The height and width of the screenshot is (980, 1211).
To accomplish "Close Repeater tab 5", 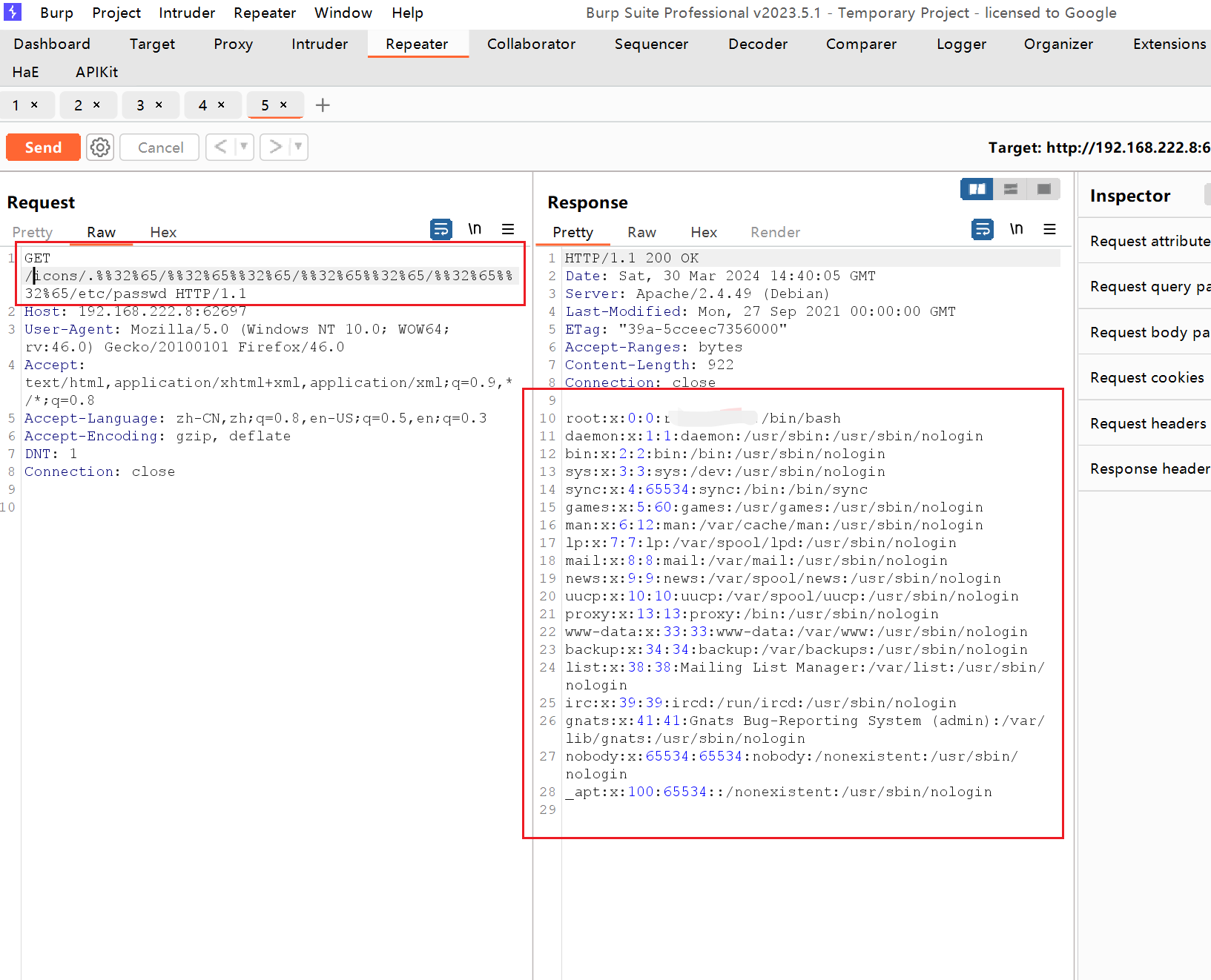I will click(283, 105).
